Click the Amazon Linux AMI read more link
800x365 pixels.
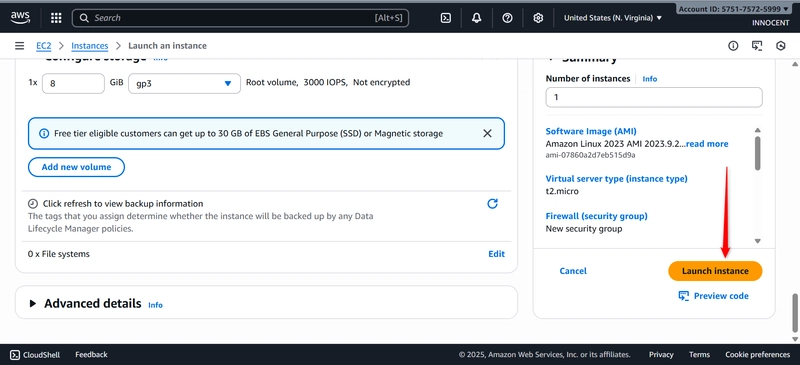tap(707, 144)
